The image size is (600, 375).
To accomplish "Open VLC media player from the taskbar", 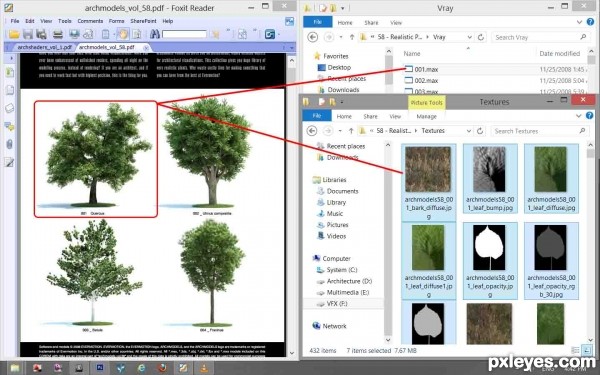I will (x=204, y=368).
